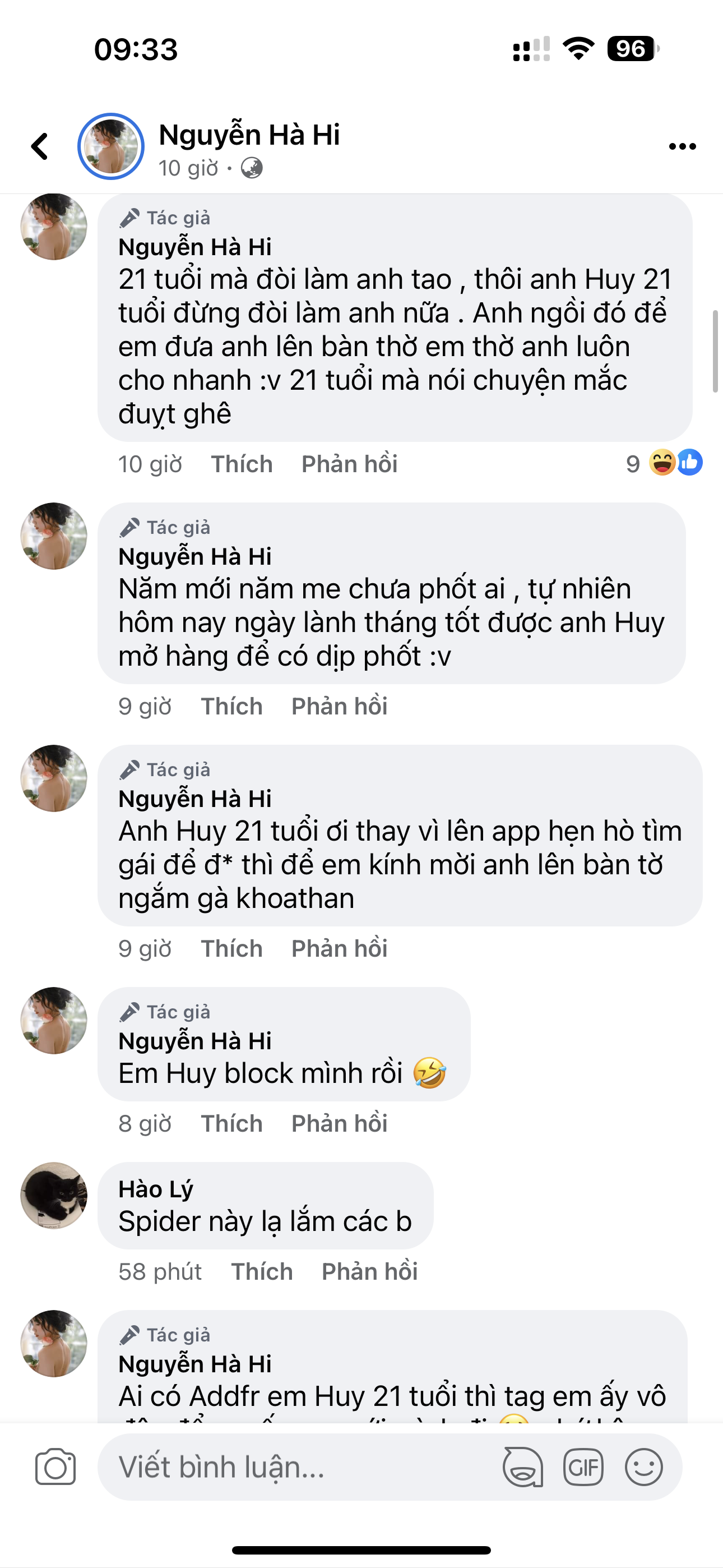Screen dimensions: 723x1568
Task: Reply to Hào Lý's comment
Action: point(369,1271)
